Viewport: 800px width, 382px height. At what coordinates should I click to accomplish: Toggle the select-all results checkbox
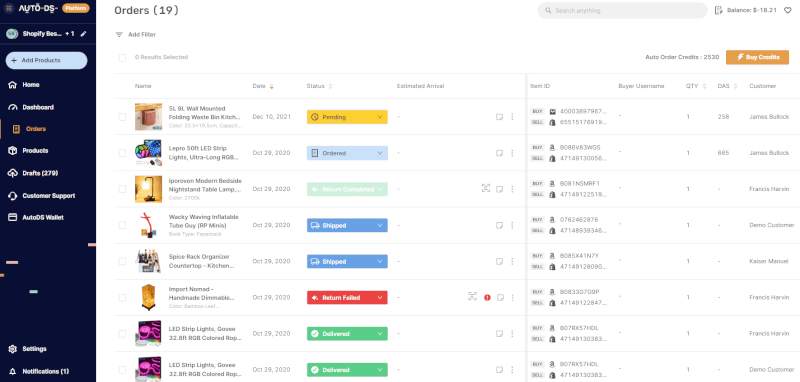[122, 58]
